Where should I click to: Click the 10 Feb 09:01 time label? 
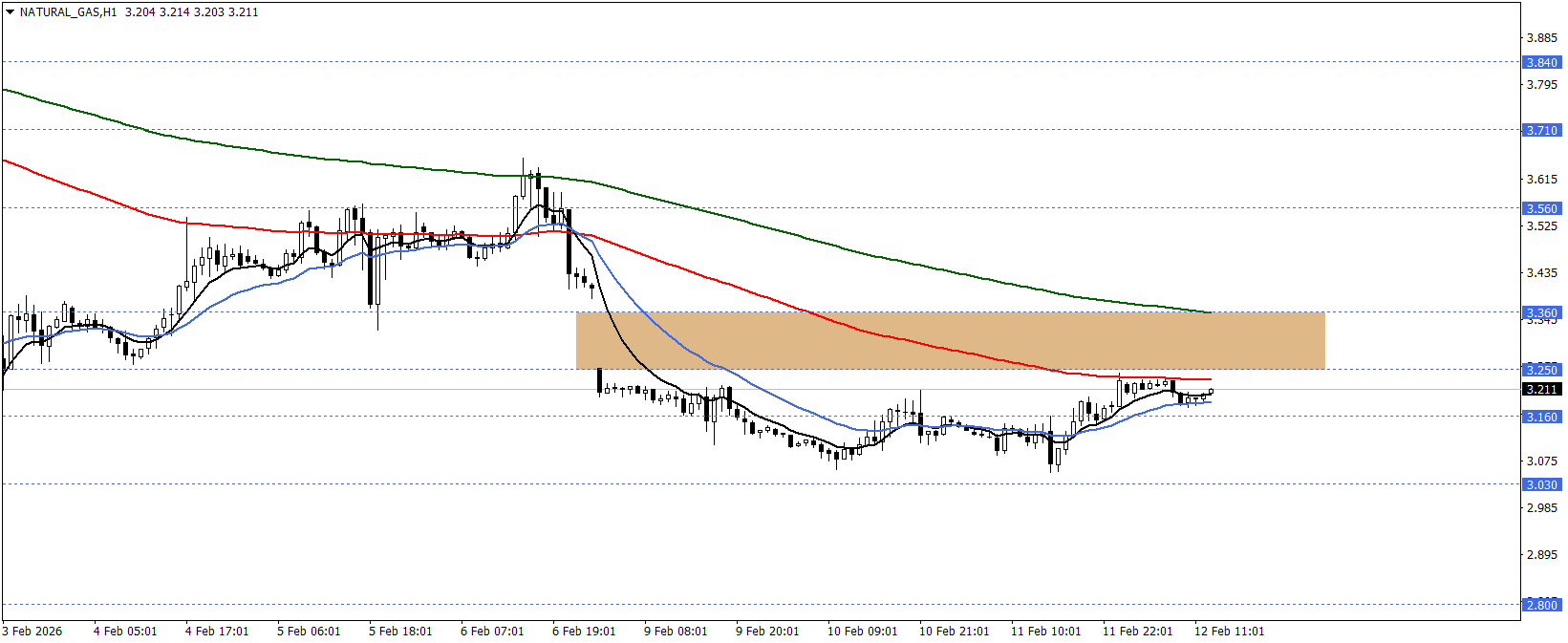tap(862, 632)
